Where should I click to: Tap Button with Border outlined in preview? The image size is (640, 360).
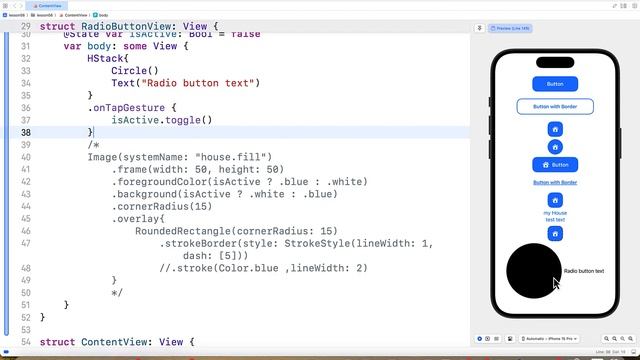point(555,107)
